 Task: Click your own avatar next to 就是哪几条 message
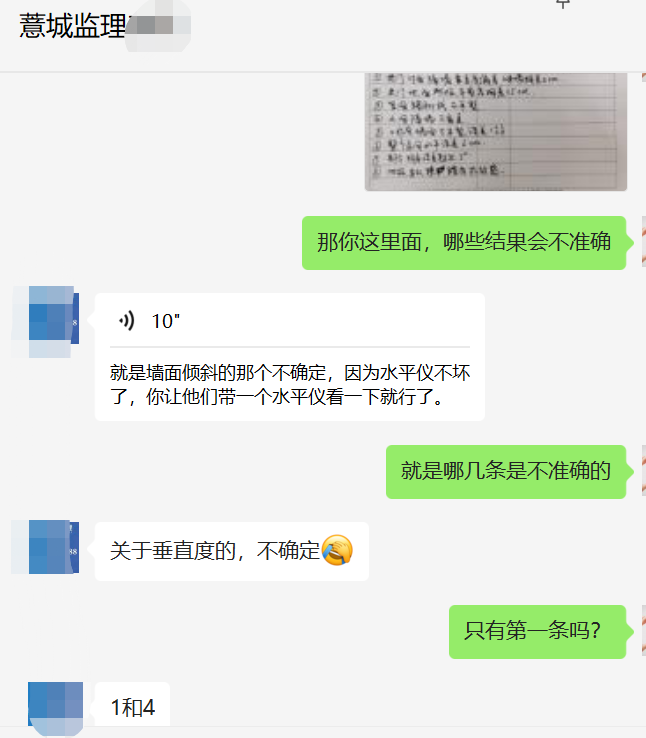tap(644, 471)
